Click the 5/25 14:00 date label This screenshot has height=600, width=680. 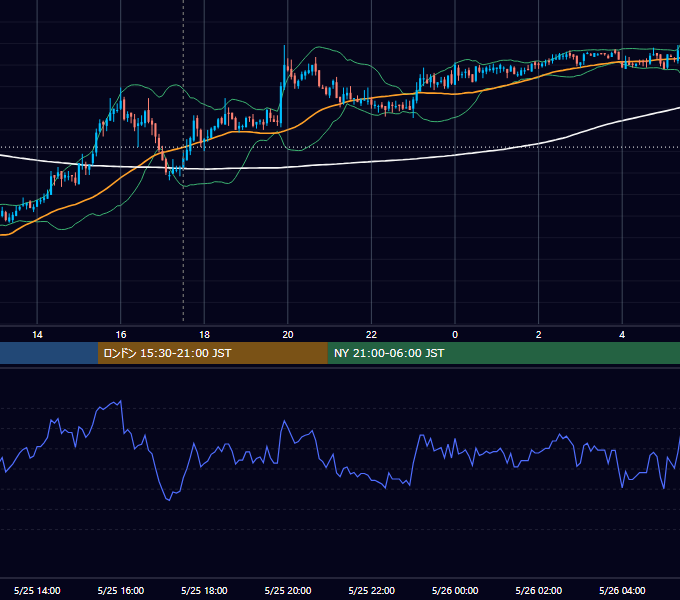click(x=37, y=590)
